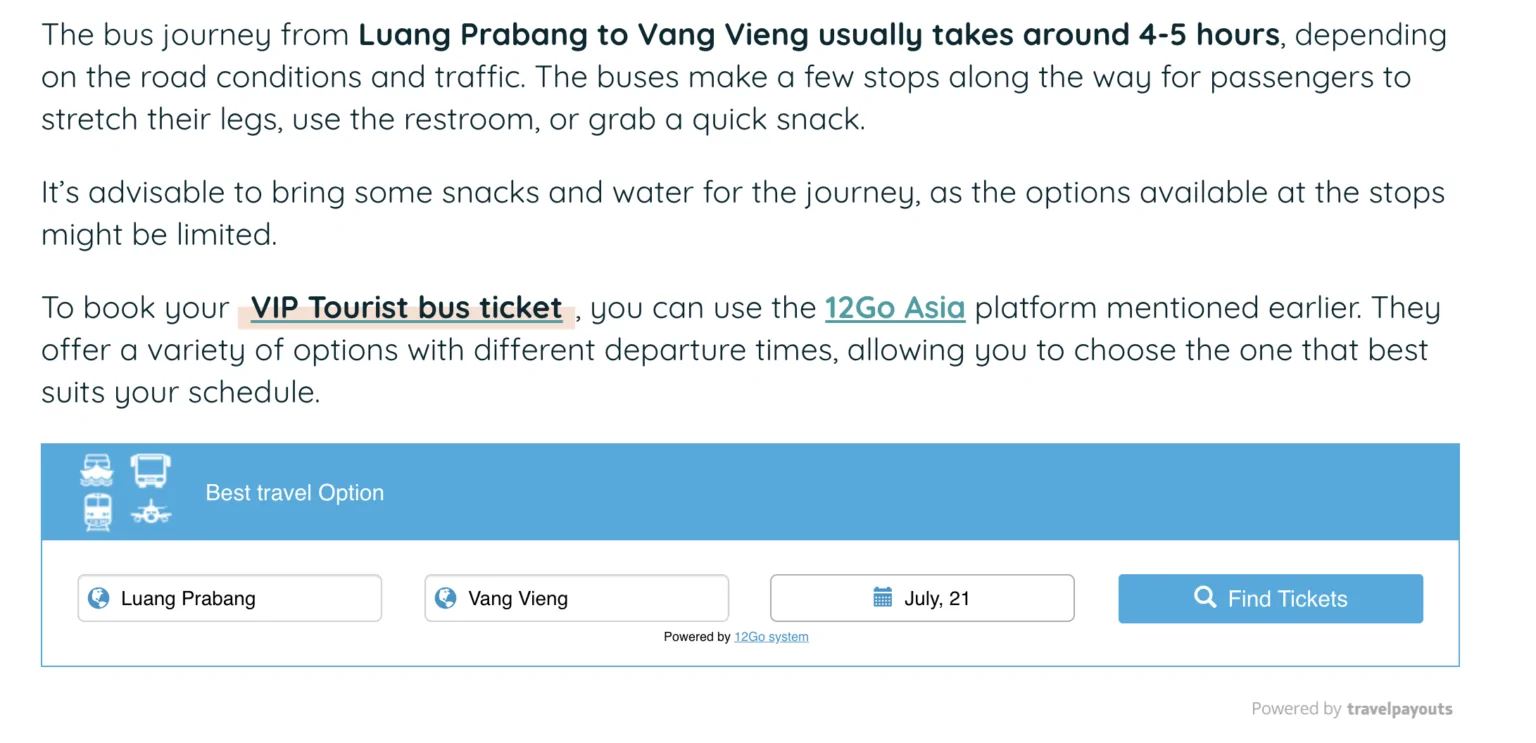The image size is (1536, 743).
Task: Click the airplane icon in the widget header
Action: tap(151, 512)
